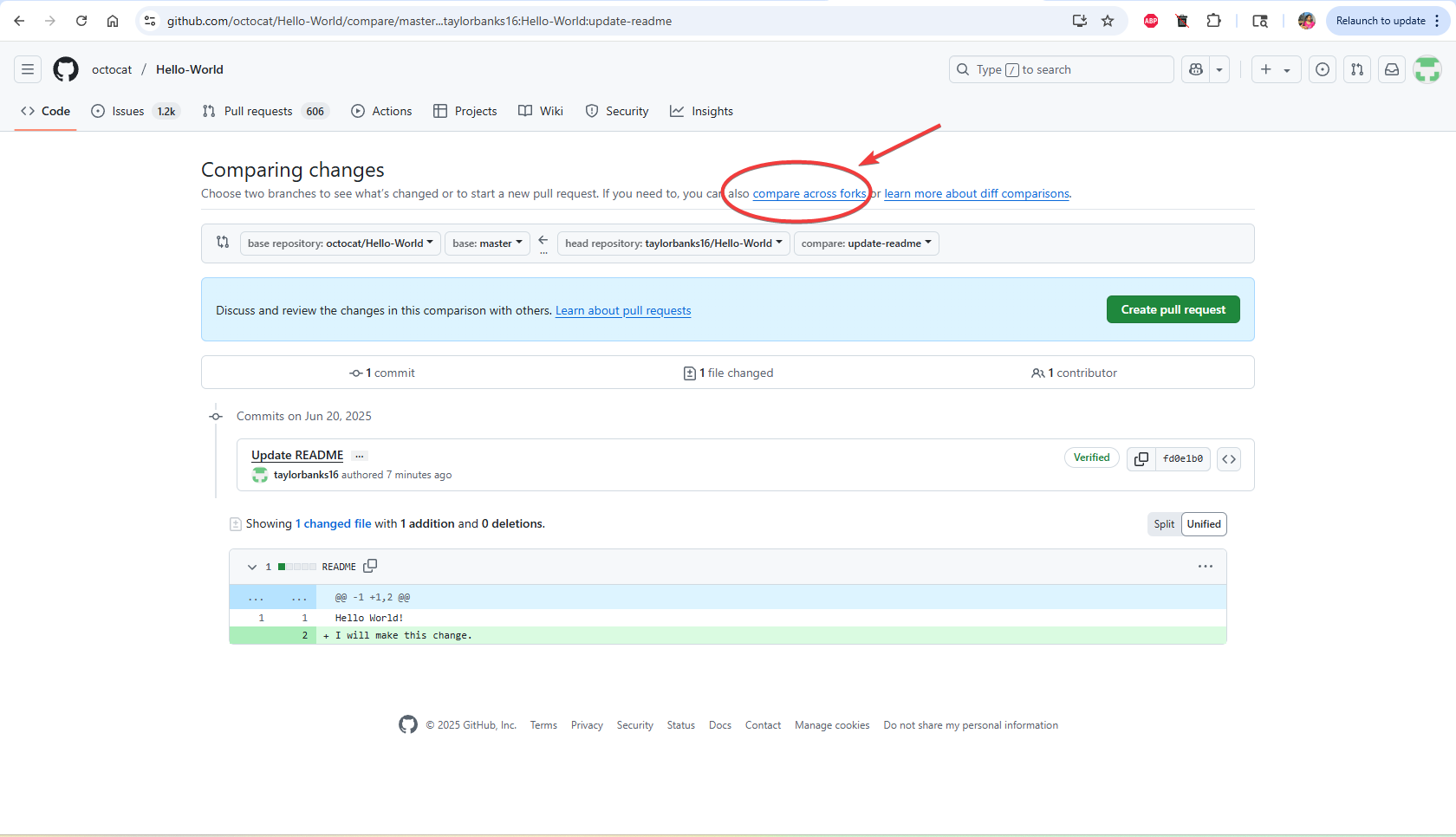The height and width of the screenshot is (837, 1456).
Task: Open Update README commit link
Action: coord(297,455)
